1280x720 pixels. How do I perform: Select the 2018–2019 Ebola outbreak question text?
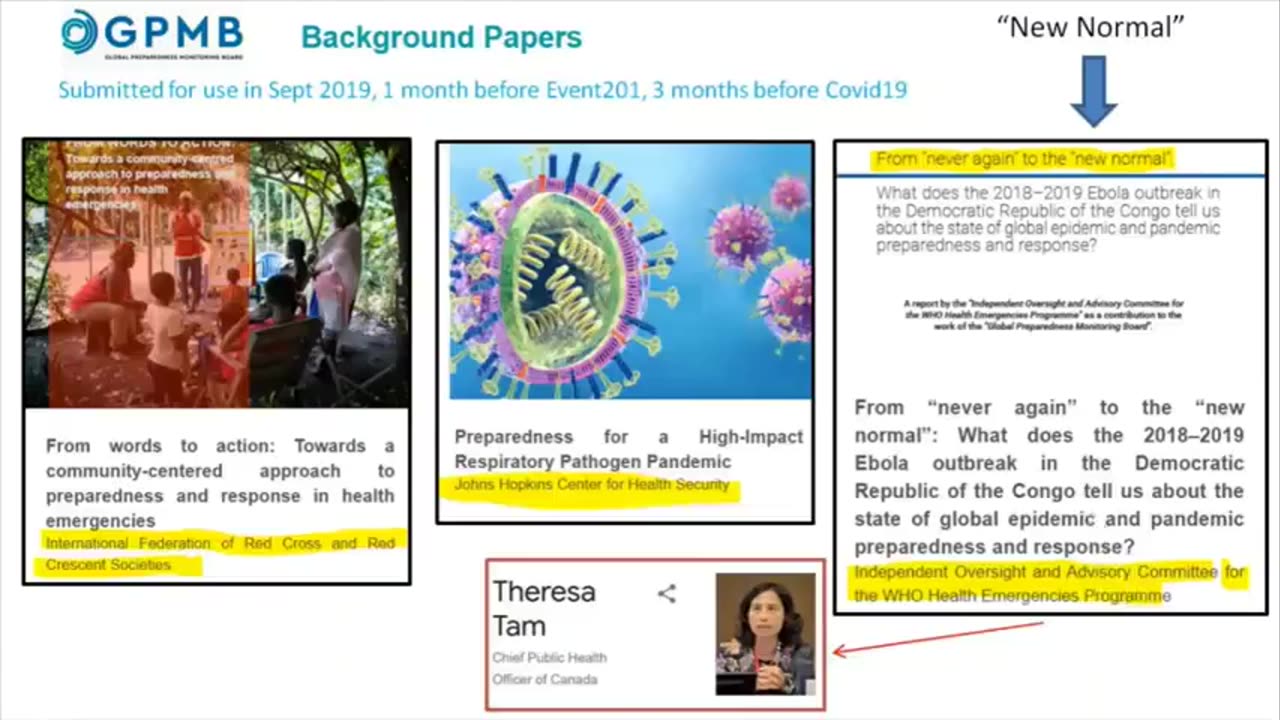1048,219
